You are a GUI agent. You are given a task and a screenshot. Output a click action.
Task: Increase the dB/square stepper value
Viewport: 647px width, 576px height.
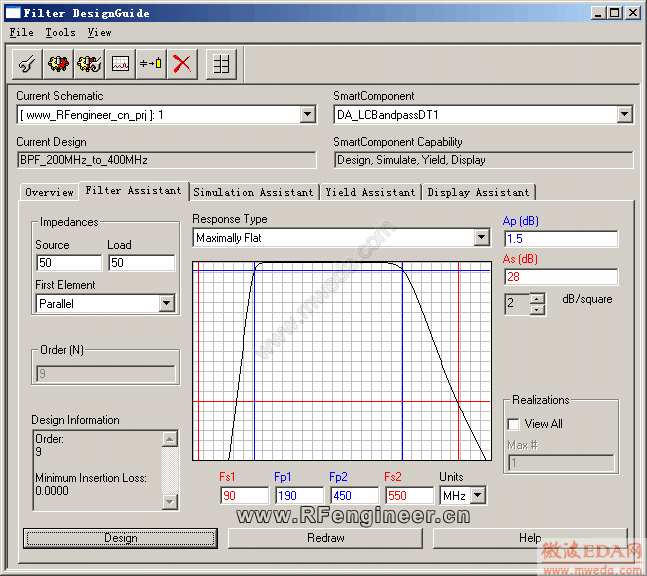point(537,299)
